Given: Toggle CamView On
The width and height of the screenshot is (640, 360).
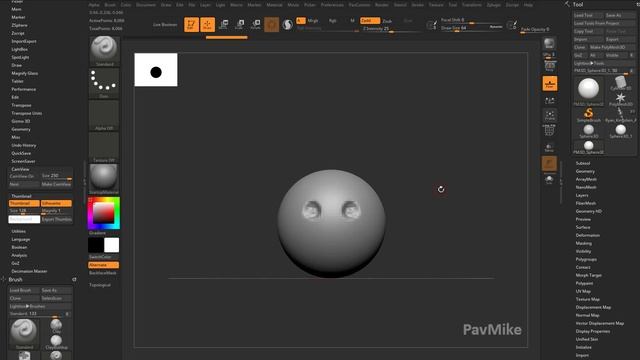Looking at the screenshot, I should [24, 176].
